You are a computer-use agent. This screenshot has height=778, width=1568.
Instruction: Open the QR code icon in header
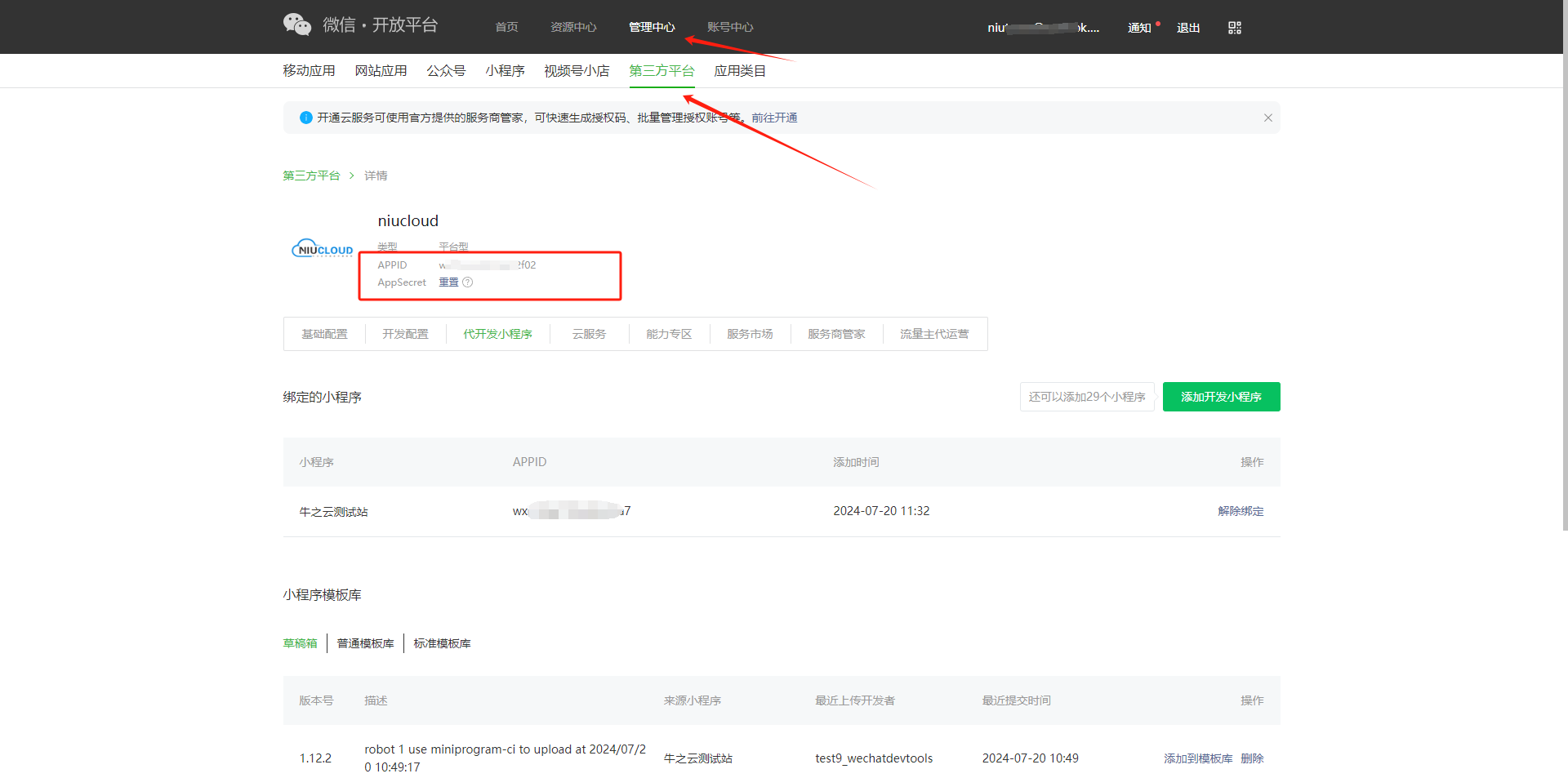(1234, 28)
